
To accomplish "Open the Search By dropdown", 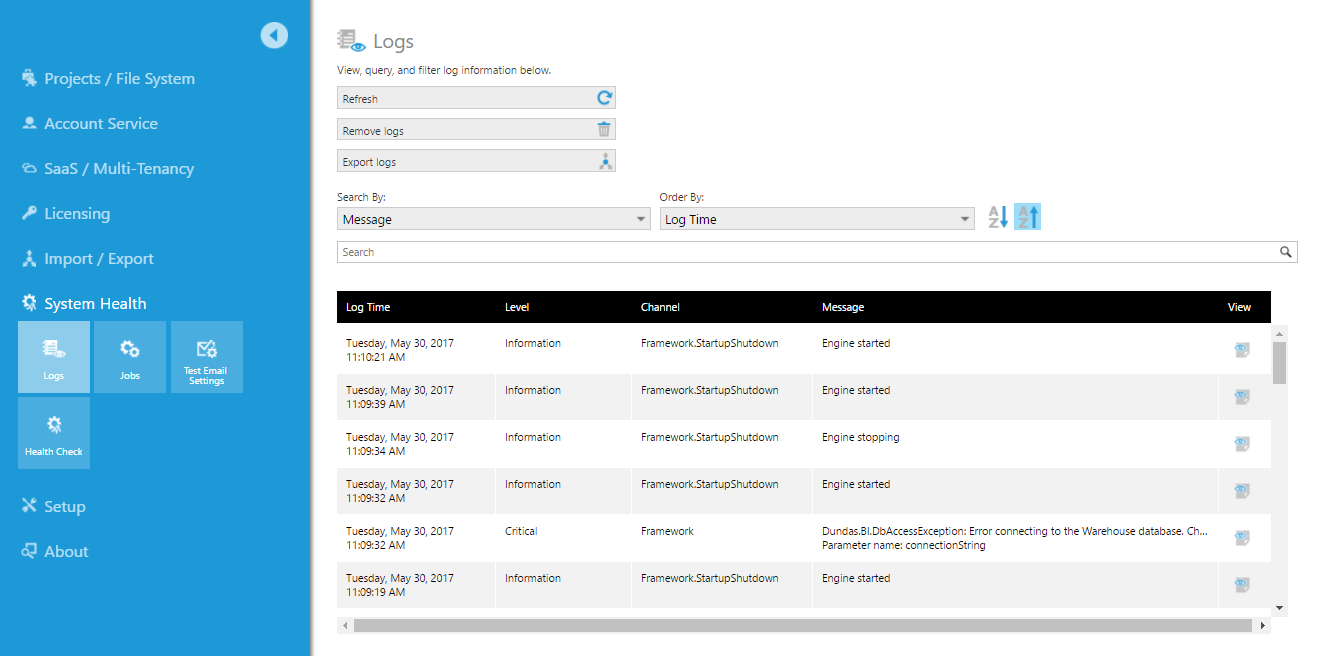I will 495,219.
